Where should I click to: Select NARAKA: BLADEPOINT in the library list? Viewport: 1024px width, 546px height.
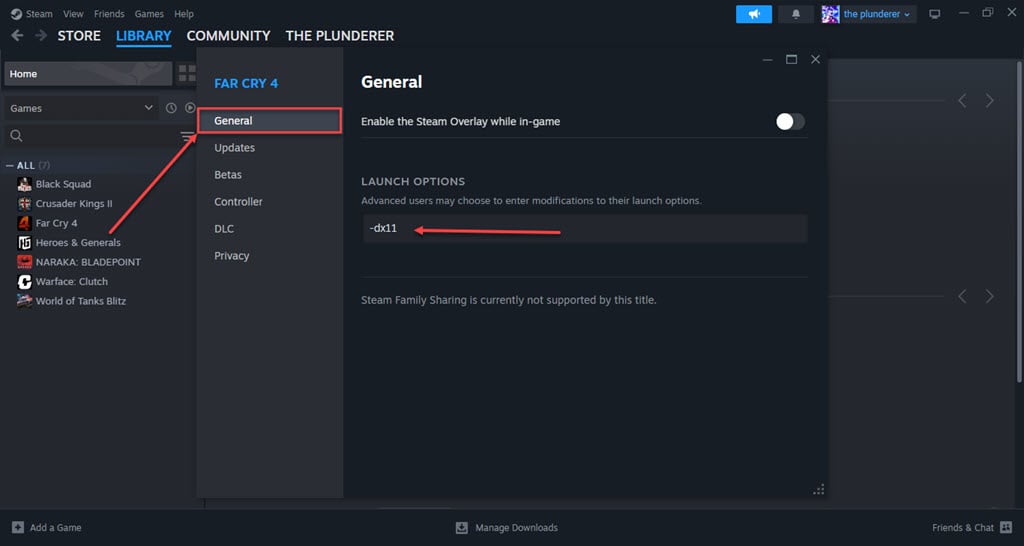(x=88, y=262)
